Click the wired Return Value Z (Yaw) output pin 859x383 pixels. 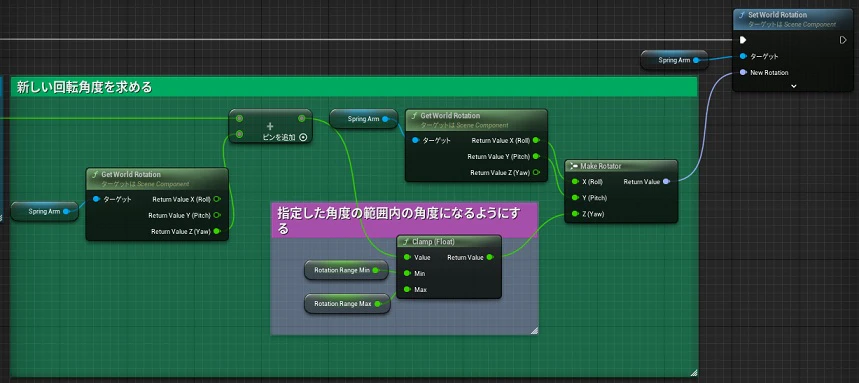tap(217, 231)
